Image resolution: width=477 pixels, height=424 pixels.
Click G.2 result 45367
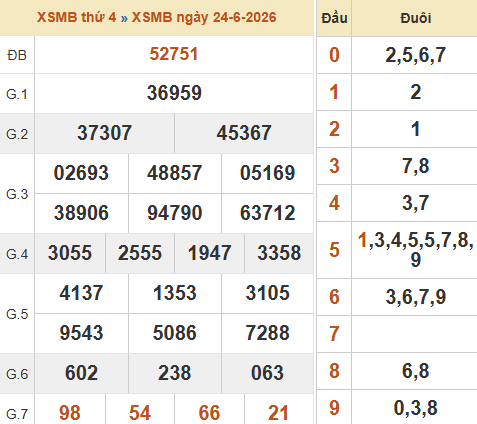click(x=244, y=133)
